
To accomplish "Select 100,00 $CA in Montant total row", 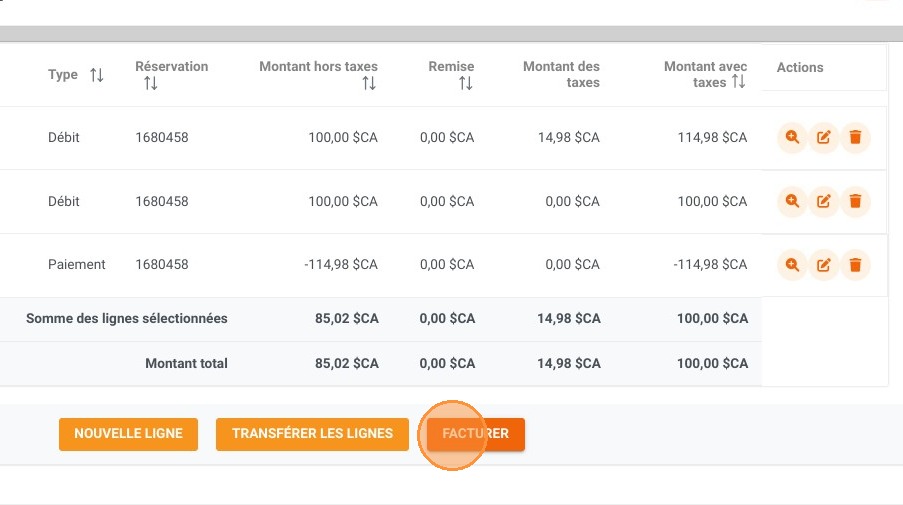I will pyautogui.click(x=712, y=363).
